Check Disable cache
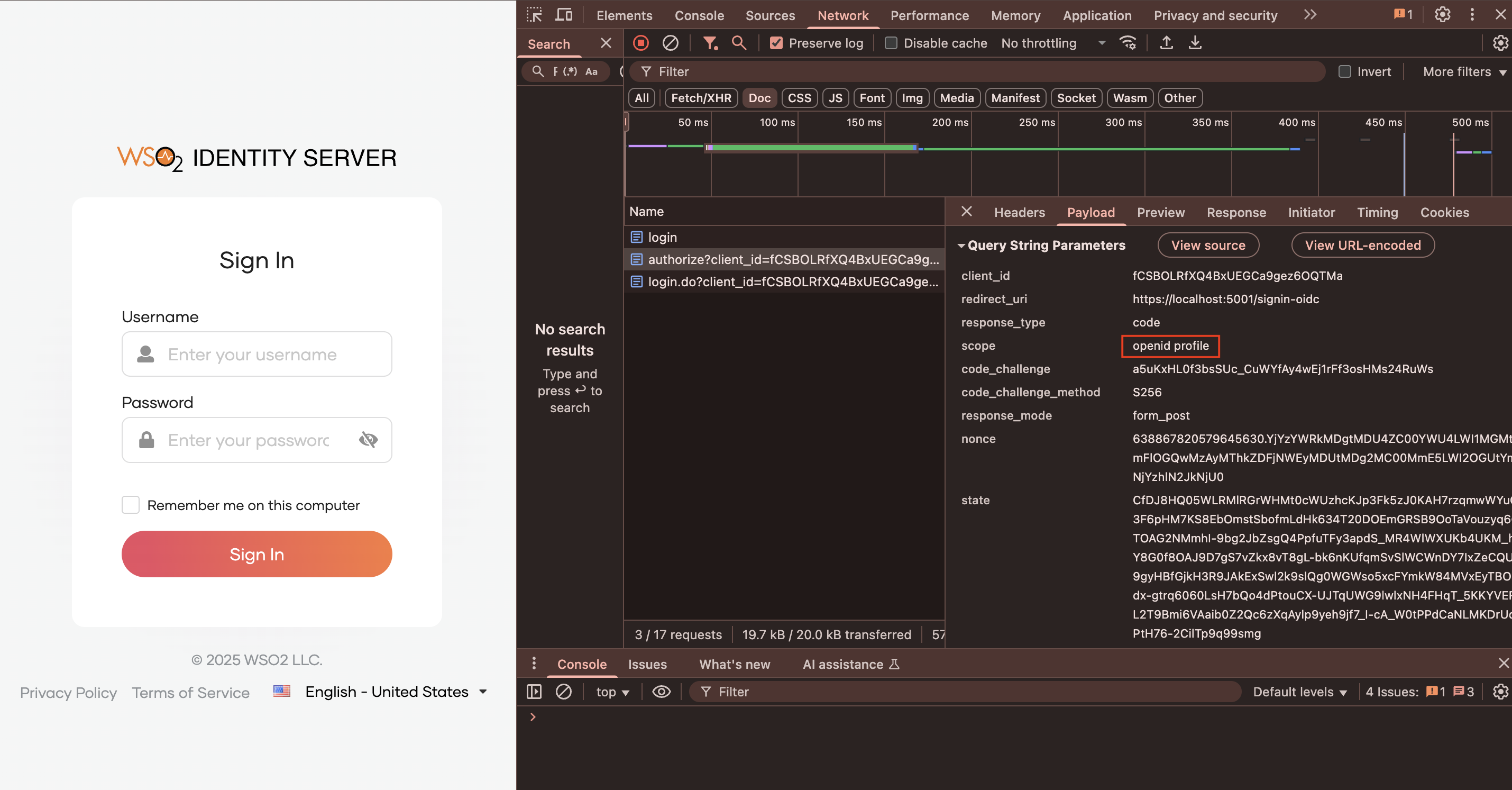The height and width of the screenshot is (790, 1512). click(891, 43)
